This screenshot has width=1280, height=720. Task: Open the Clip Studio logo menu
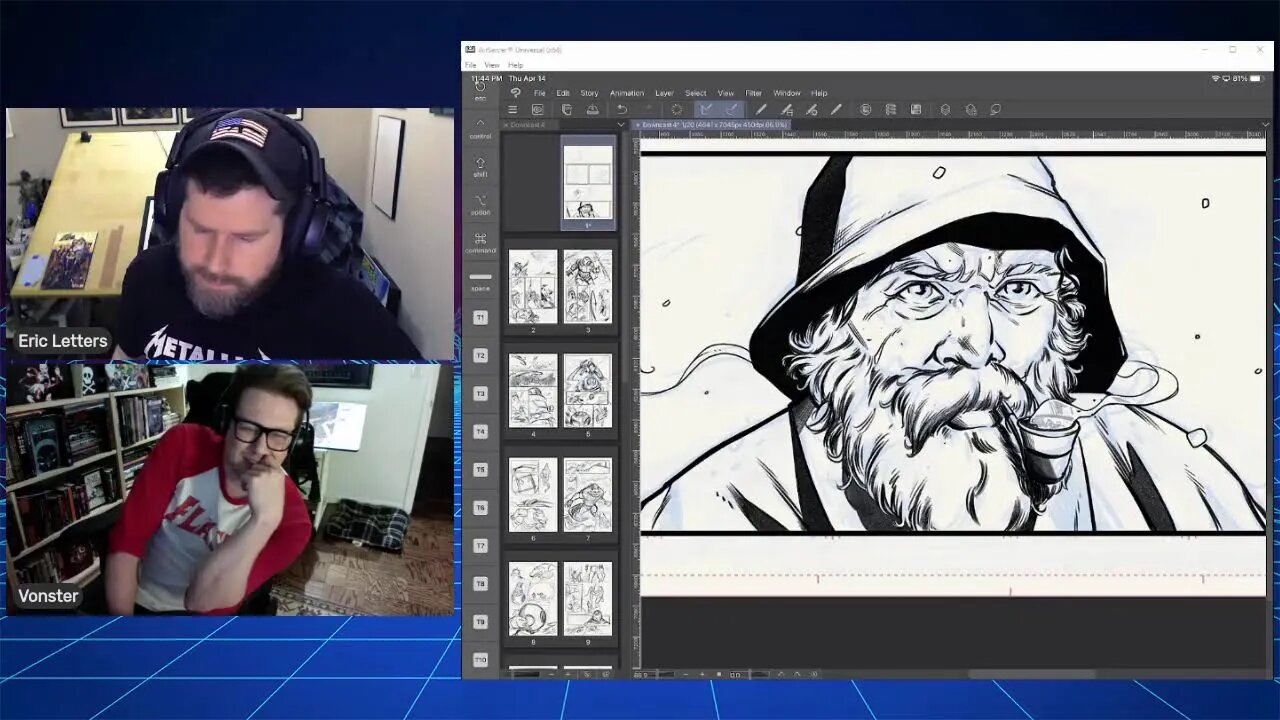[515, 93]
